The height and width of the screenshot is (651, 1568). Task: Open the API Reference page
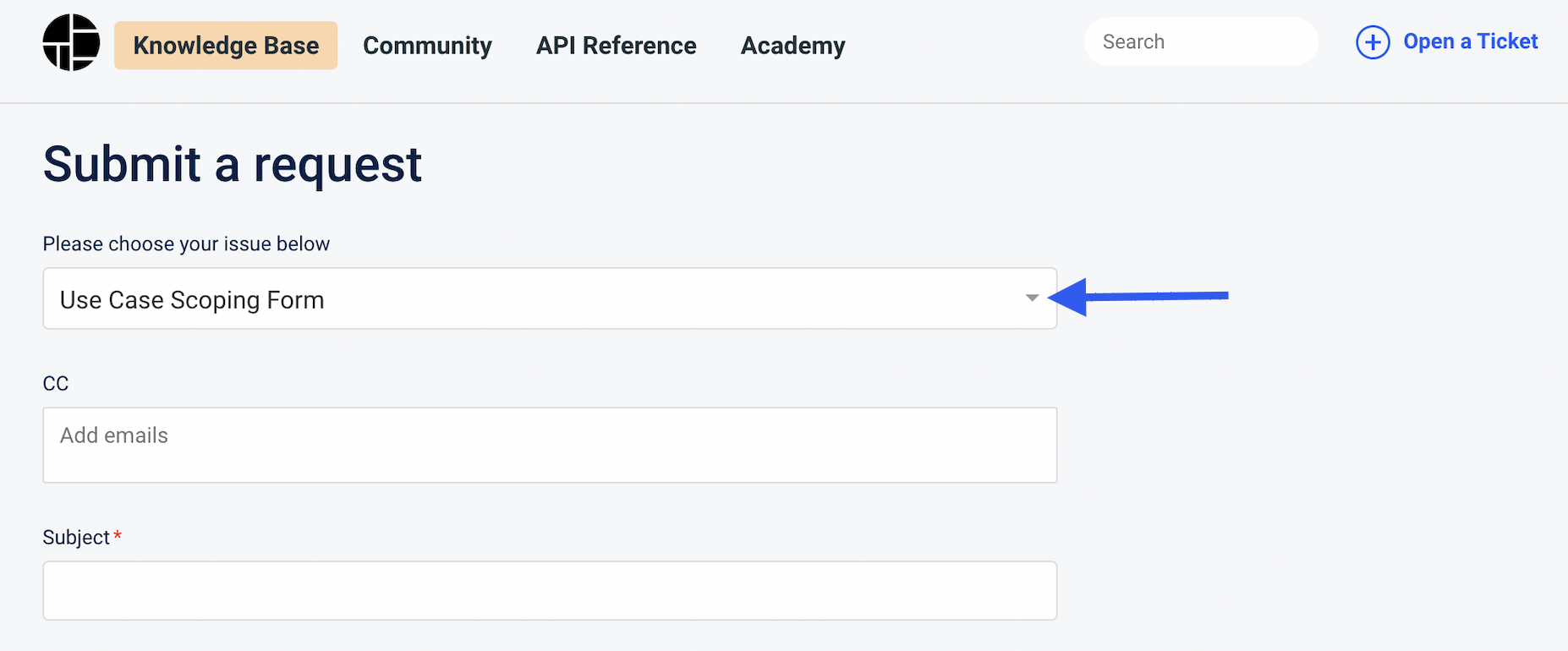click(617, 46)
